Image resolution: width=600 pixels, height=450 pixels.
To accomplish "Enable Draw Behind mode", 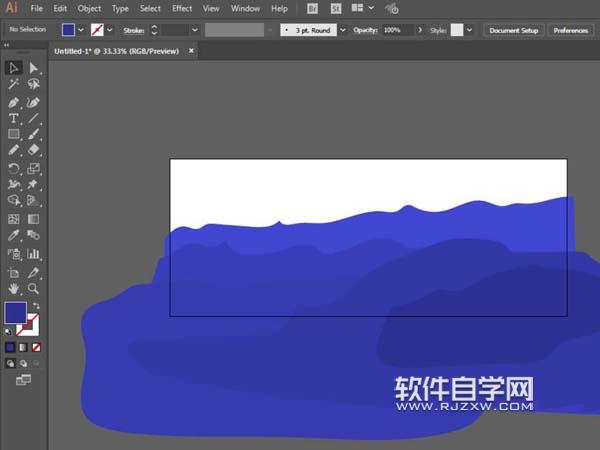I will coord(23,363).
